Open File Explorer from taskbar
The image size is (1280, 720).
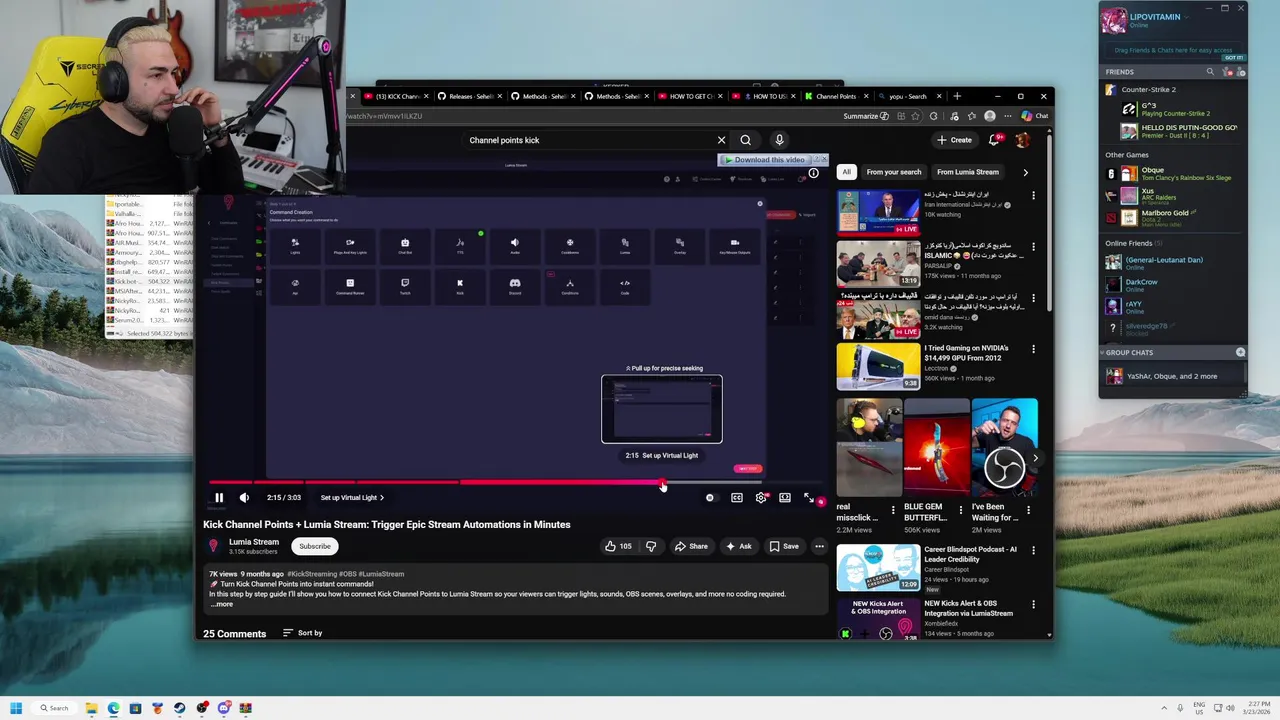click(x=91, y=708)
